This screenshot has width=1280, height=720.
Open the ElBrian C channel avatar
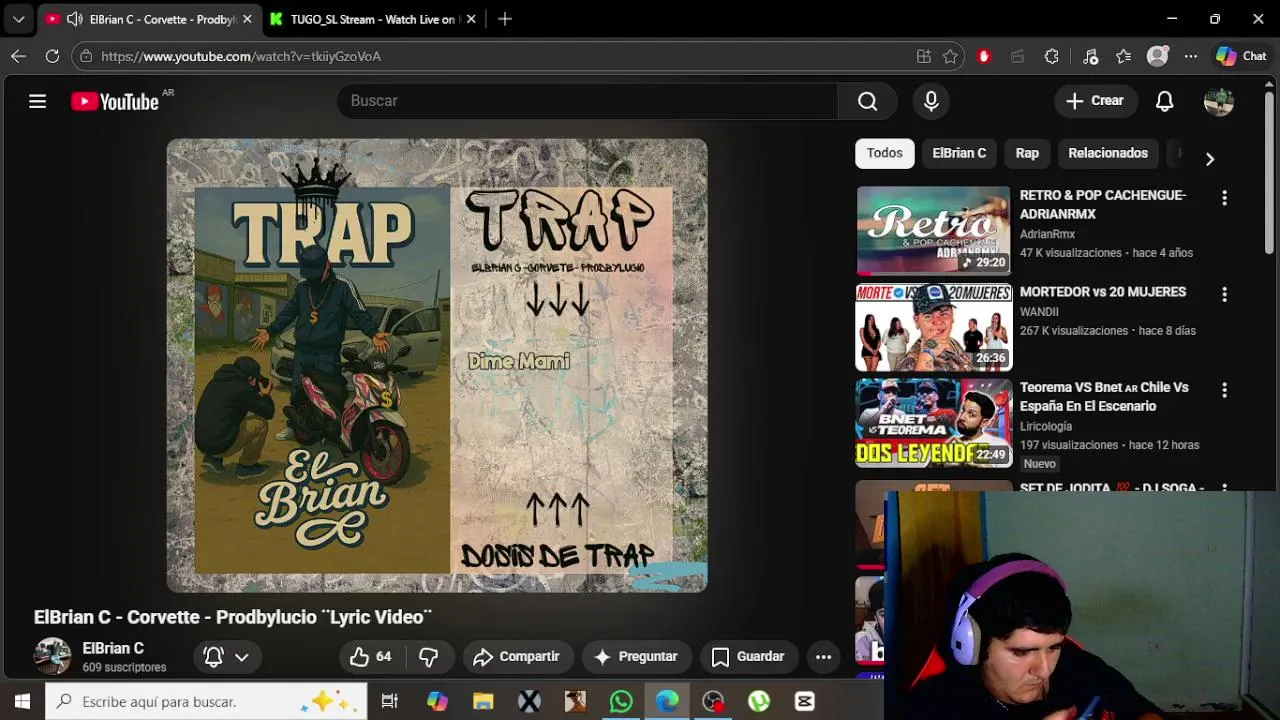[x=53, y=656]
